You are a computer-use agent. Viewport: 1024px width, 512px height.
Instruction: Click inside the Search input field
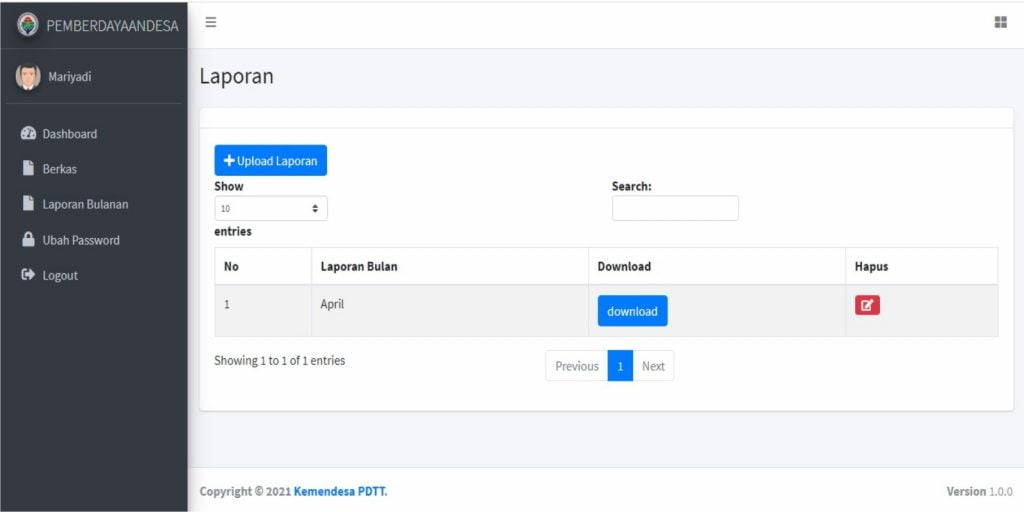[x=675, y=208]
